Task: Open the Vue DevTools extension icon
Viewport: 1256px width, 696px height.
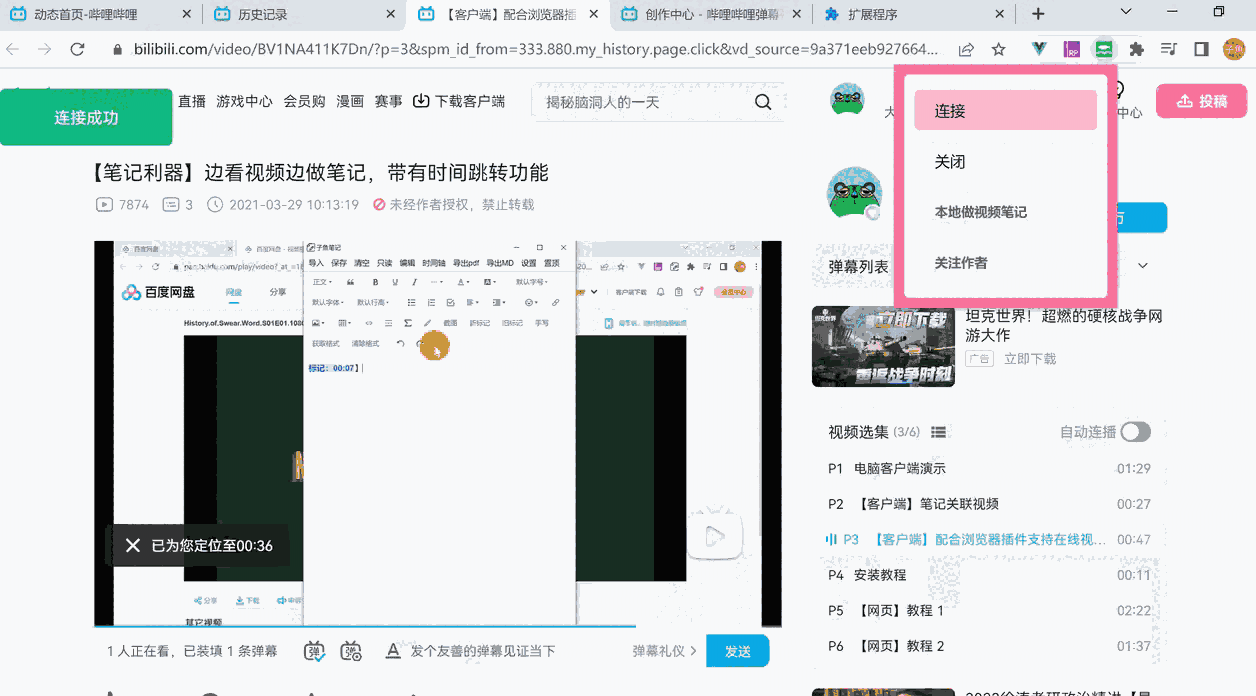Action: [x=1039, y=47]
